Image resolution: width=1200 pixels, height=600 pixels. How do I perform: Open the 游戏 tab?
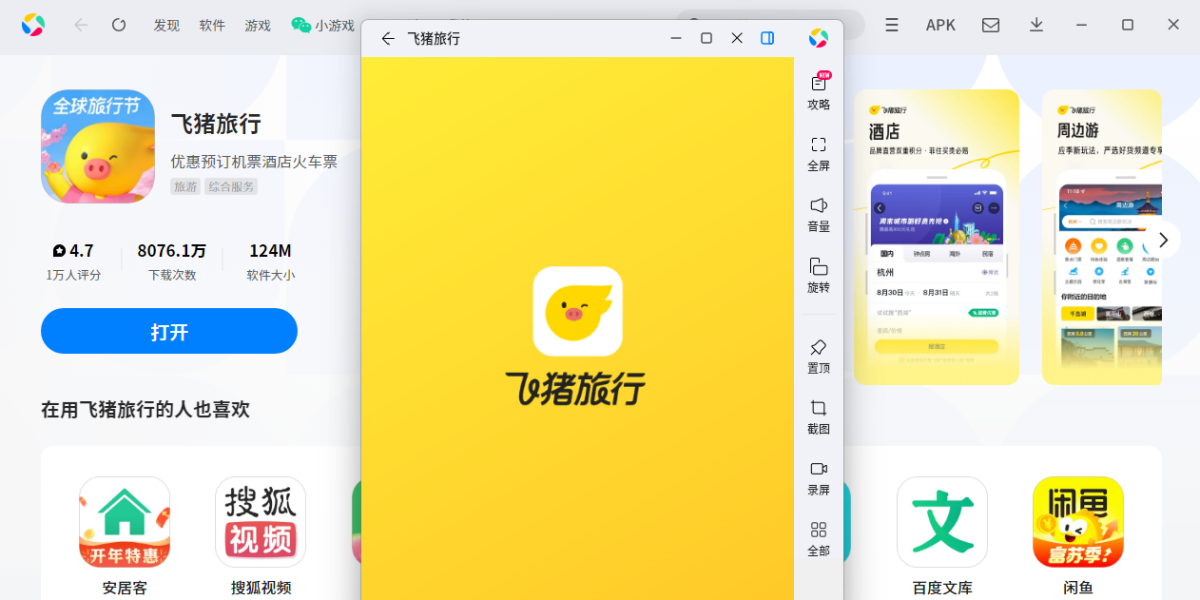click(x=258, y=25)
